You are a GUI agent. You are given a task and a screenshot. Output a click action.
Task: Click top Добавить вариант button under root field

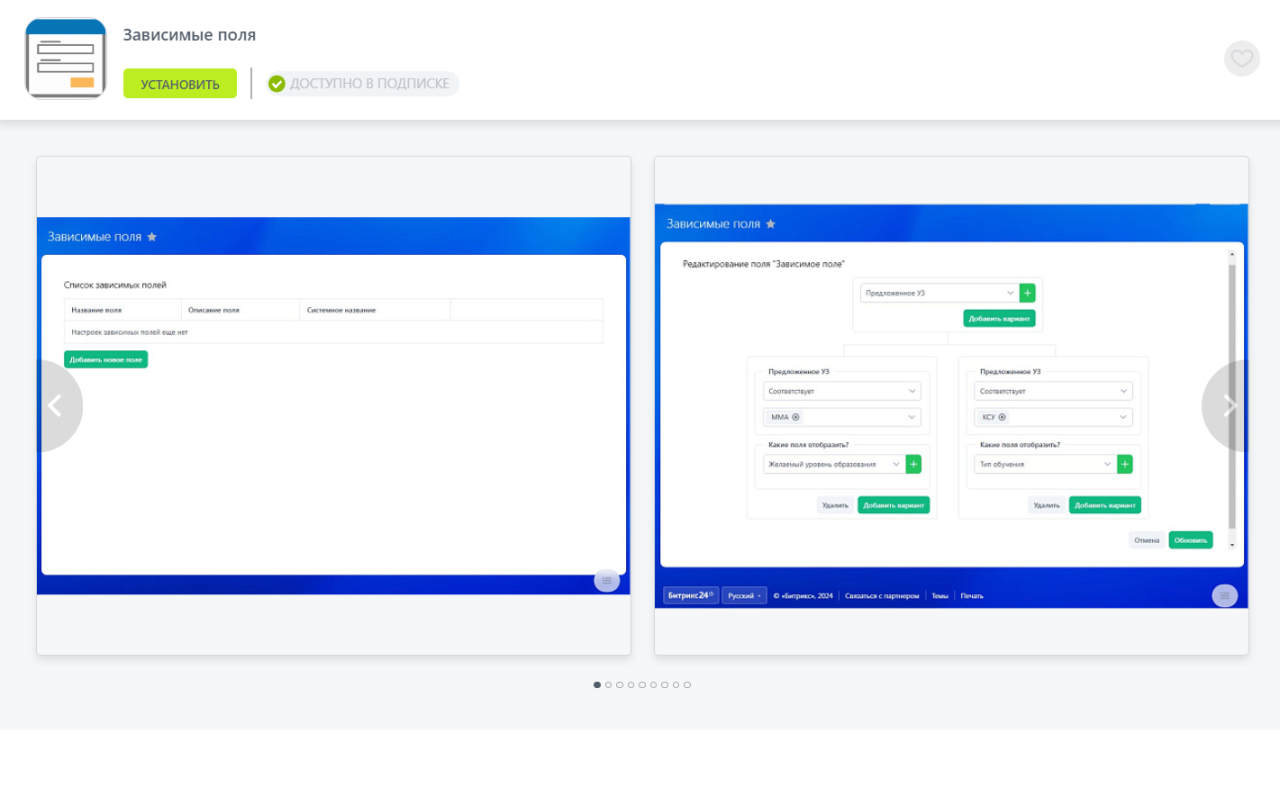point(999,318)
